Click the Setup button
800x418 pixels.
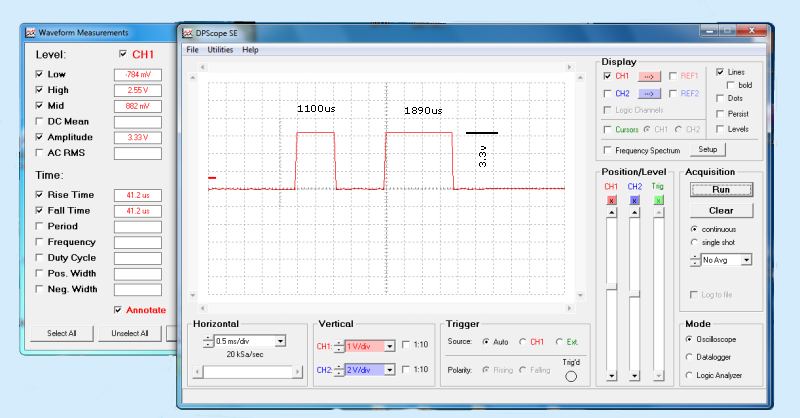(708, 150)
